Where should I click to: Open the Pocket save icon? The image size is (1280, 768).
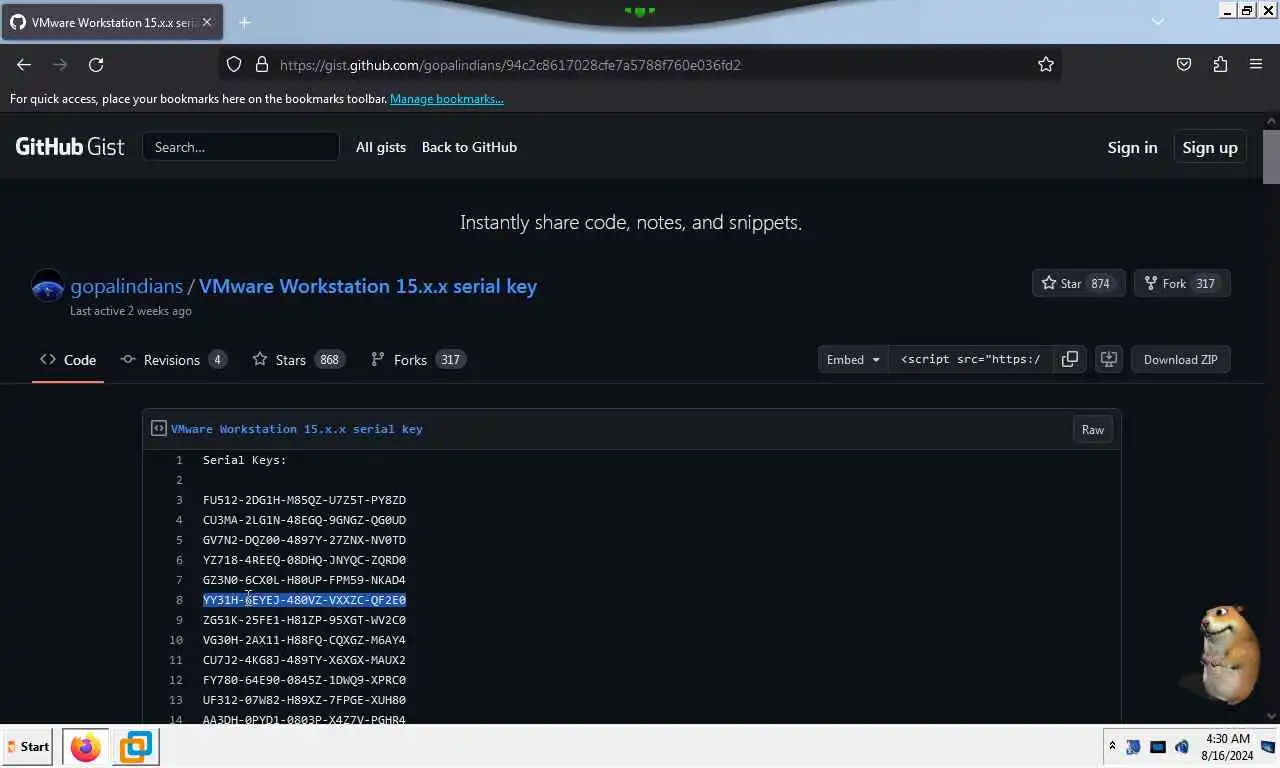point(1184,64)
